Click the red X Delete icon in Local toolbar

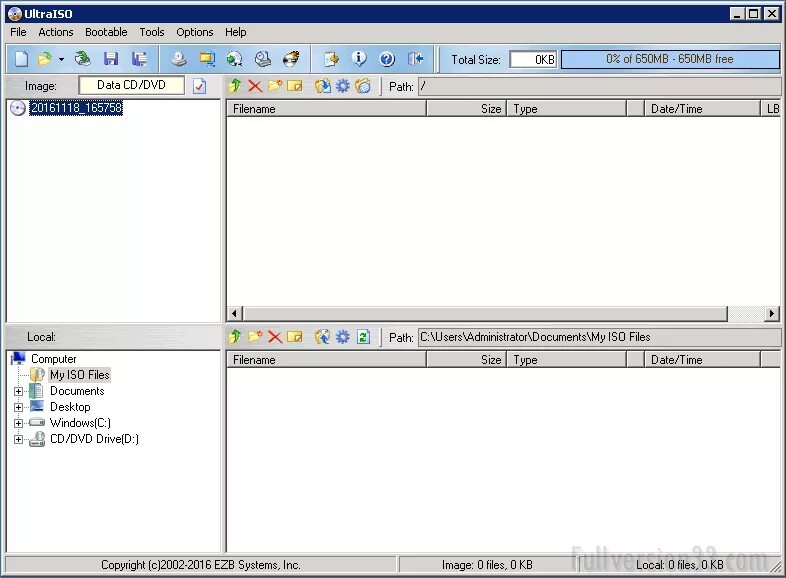coord(275,337)
